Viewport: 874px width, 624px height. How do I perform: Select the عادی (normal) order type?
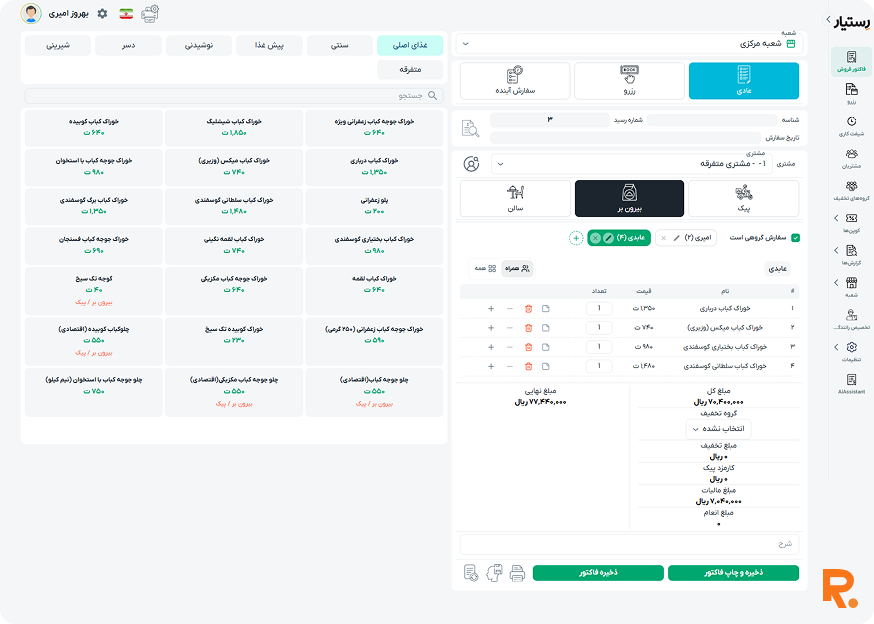(x=744, y=81)
